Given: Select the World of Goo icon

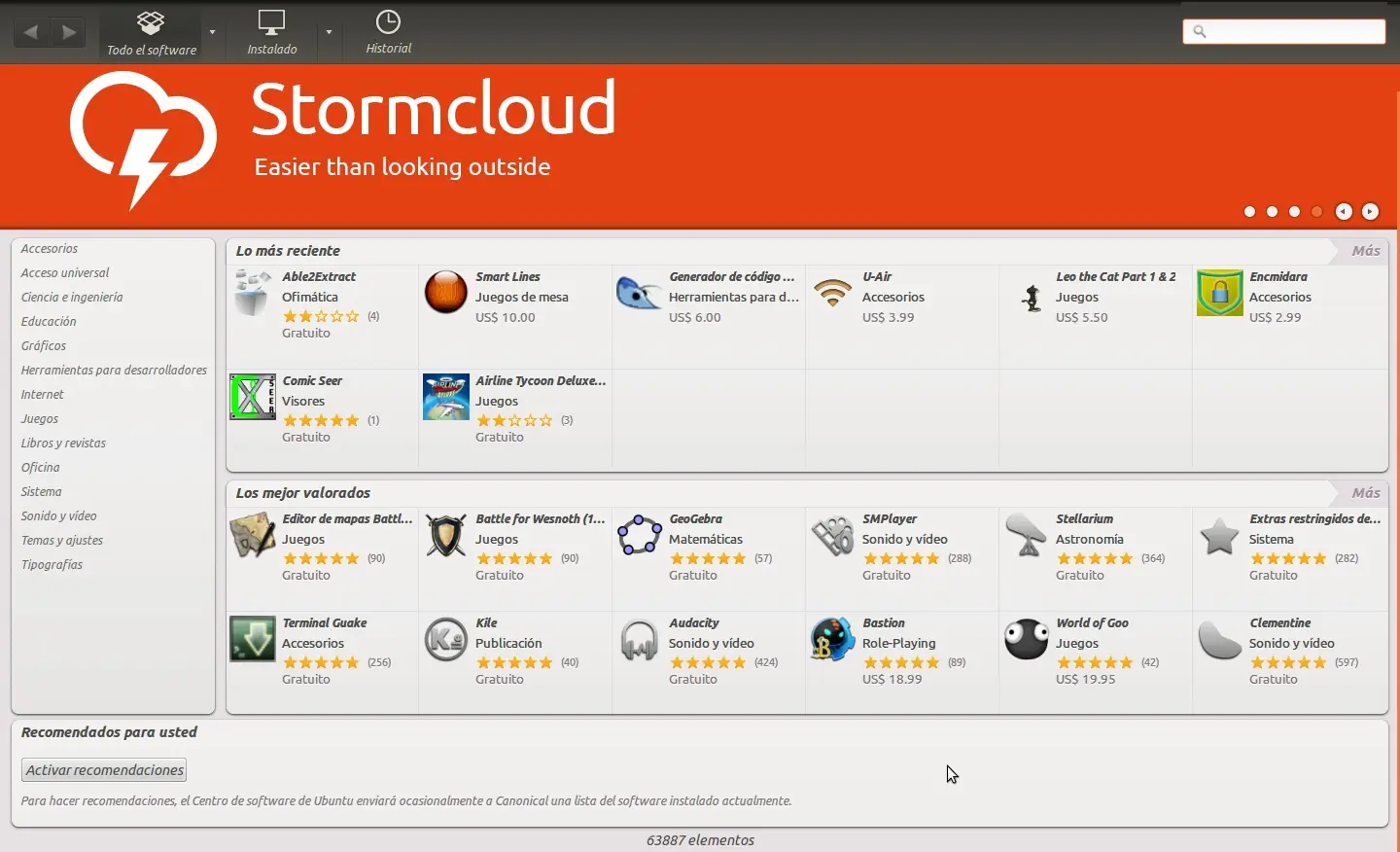Looking at the screenshot, I should click(x=1028, y=640).
